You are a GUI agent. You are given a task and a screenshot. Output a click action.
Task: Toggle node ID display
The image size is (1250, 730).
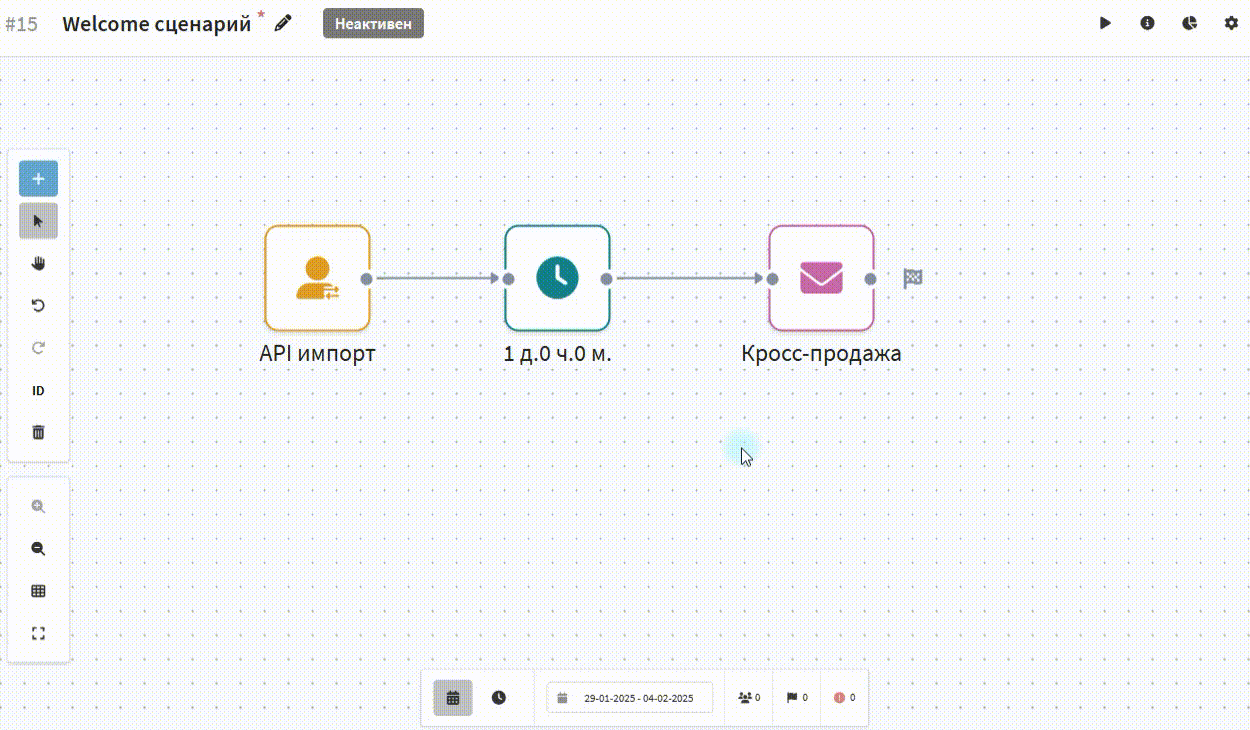(38, 391)
